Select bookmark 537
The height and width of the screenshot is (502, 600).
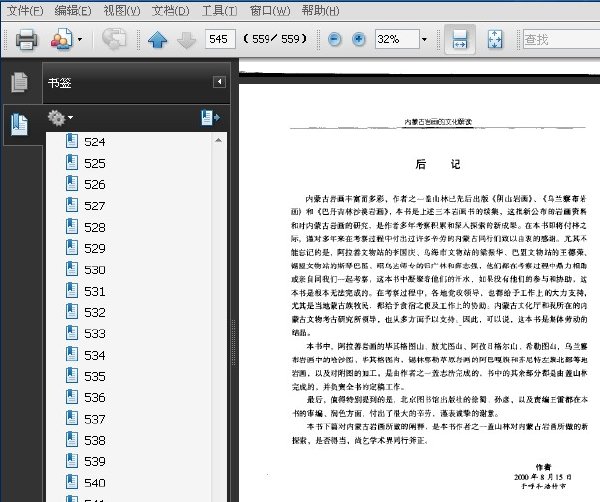(x=95, y=419)
